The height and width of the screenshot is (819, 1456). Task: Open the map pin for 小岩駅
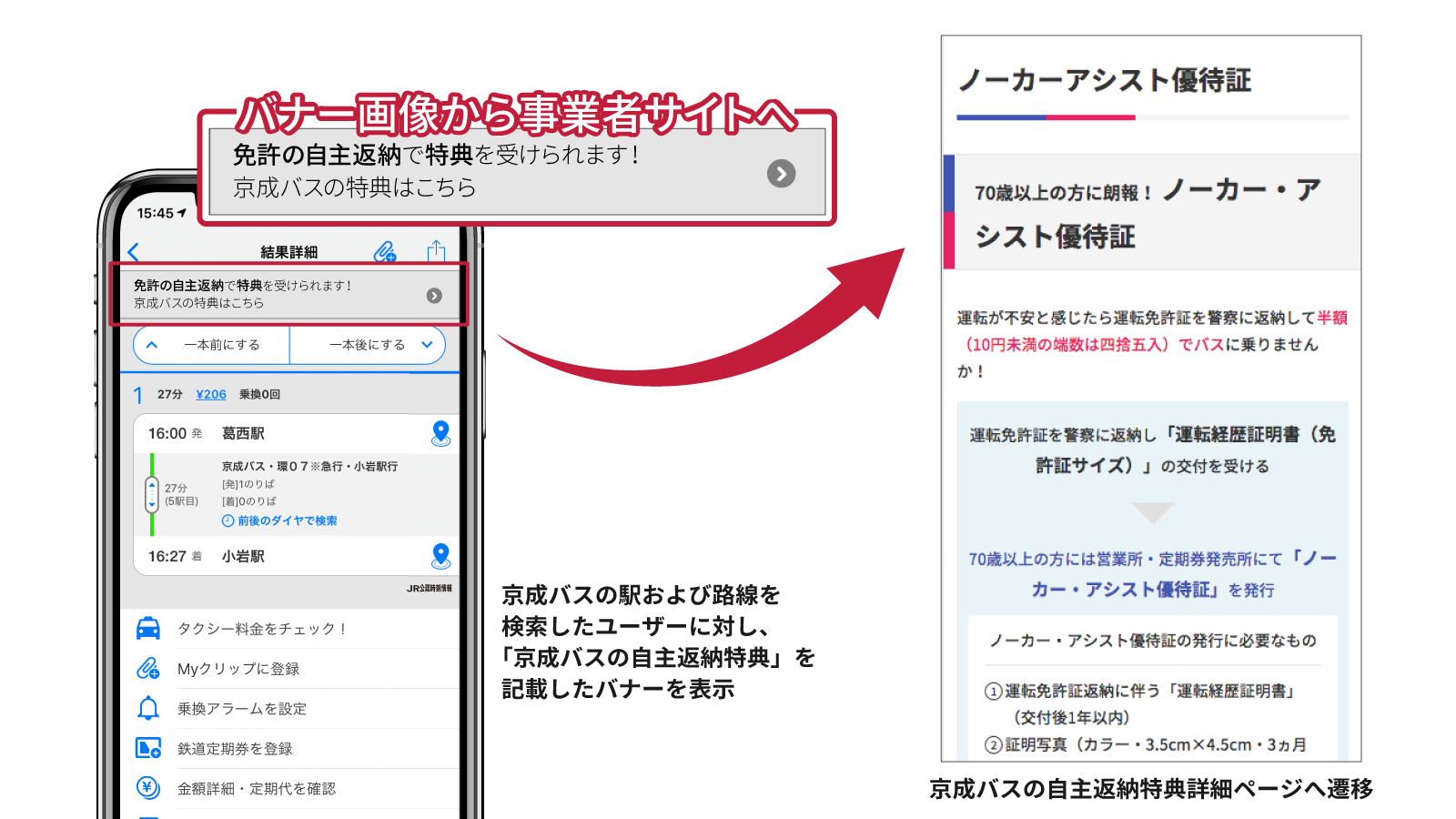pos(440,556)
